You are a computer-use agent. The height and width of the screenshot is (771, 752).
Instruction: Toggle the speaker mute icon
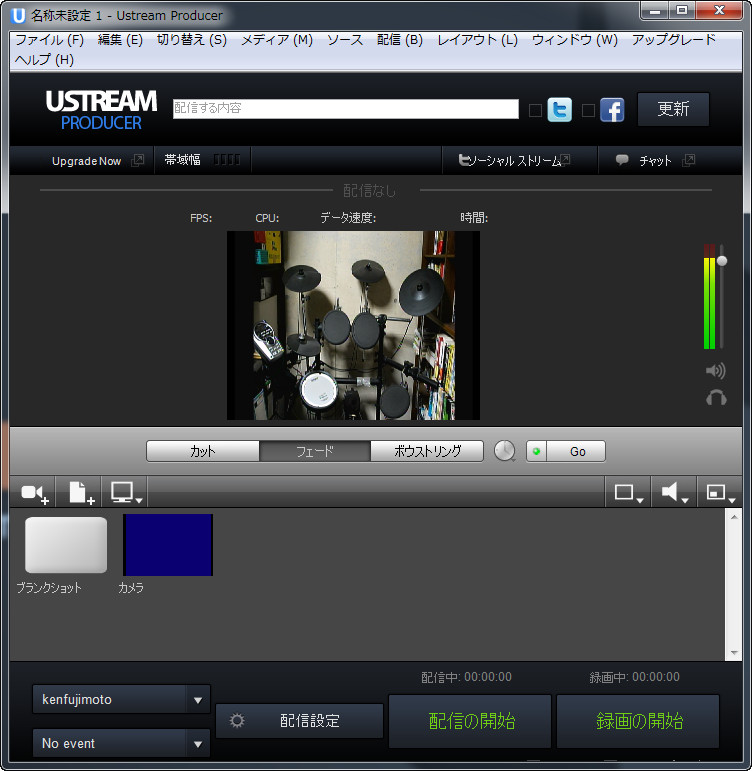pos(715,371)
